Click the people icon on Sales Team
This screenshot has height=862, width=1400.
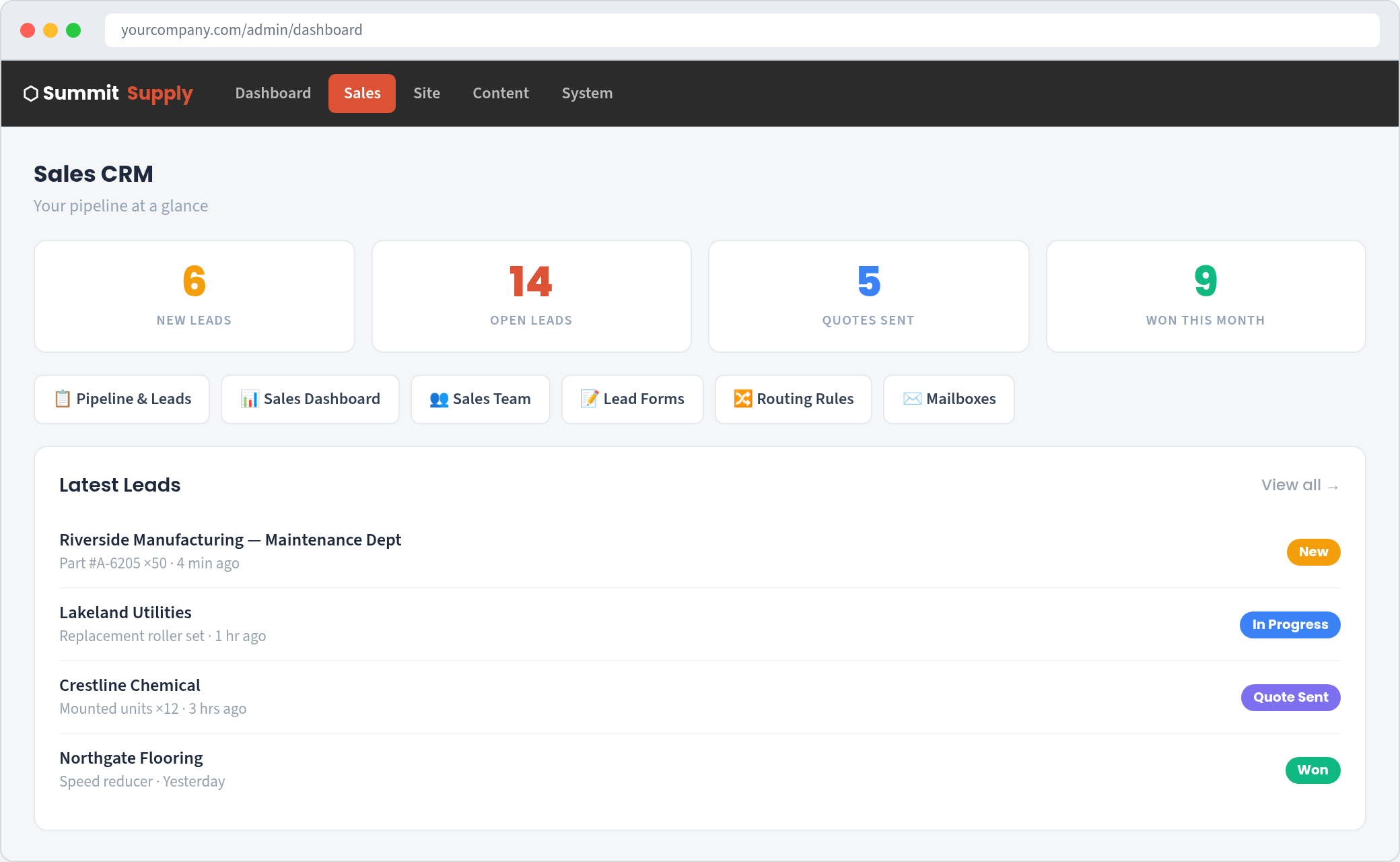click(439, 399)
